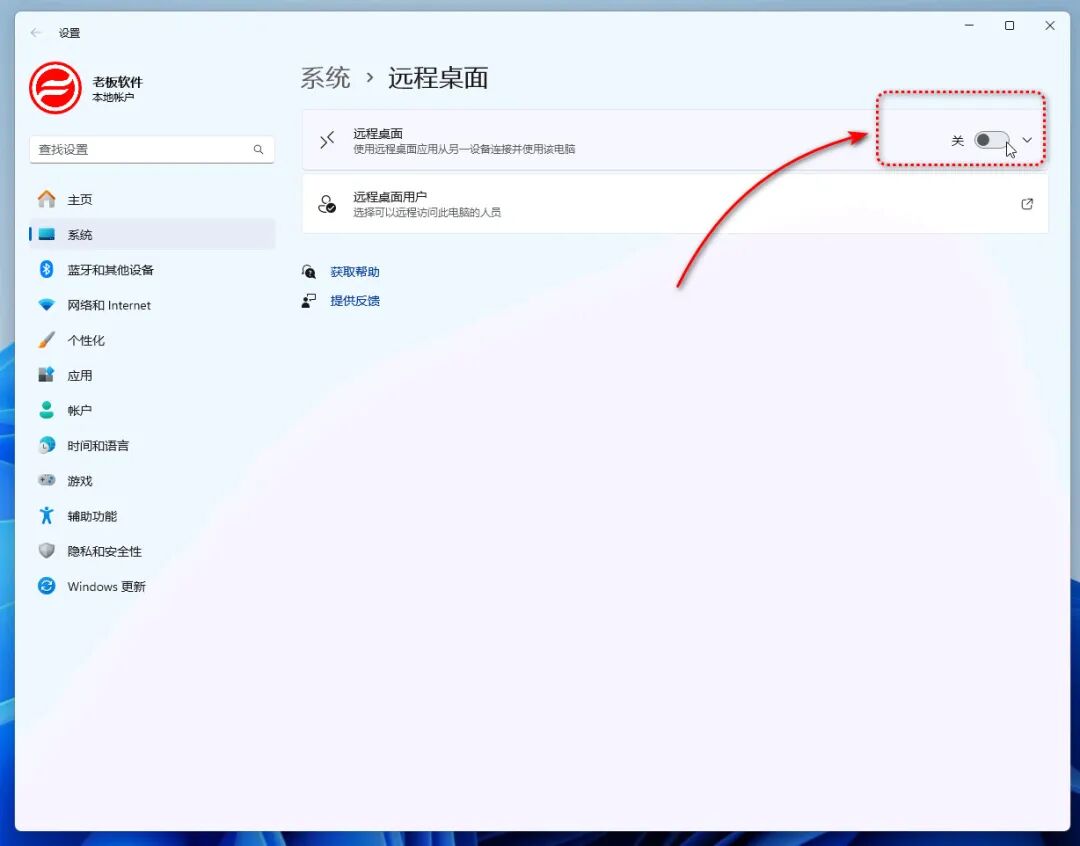The image size is (1080, 846).
Task: Enable the 远程桌面 toggle switch
Action: click(x=991, y=141)
